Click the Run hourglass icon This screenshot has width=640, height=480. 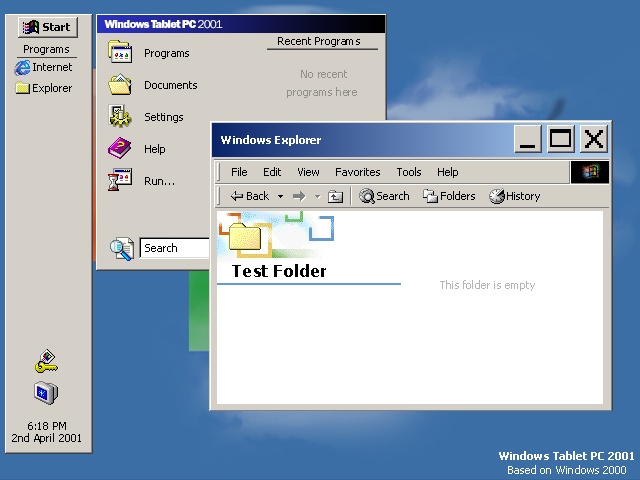(x=120, y=180)
